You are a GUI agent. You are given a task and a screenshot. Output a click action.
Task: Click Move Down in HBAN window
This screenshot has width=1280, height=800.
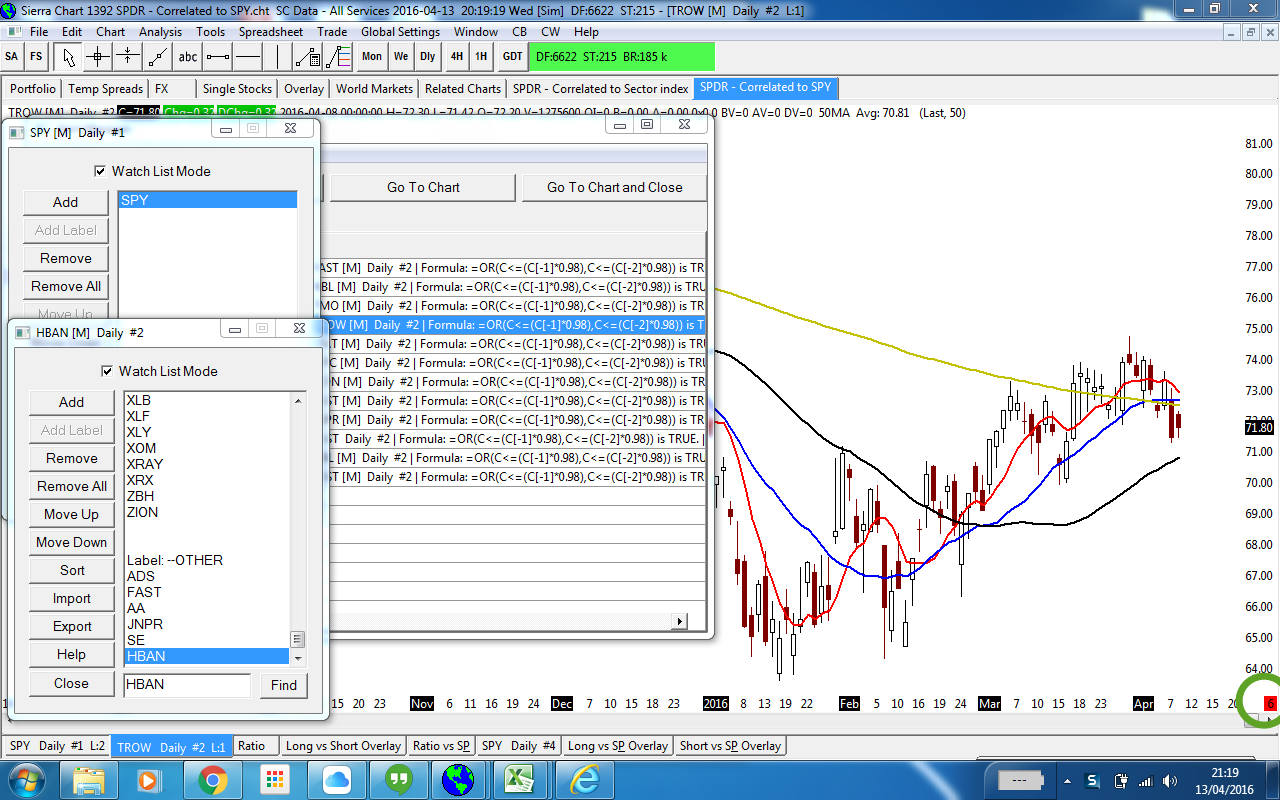pyautogui.click(x=72, y=542)
